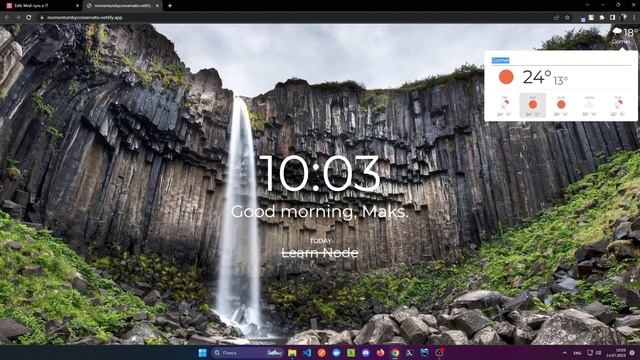
Task: Click the ENG language indicator
Action: click(x=578, y=353)
